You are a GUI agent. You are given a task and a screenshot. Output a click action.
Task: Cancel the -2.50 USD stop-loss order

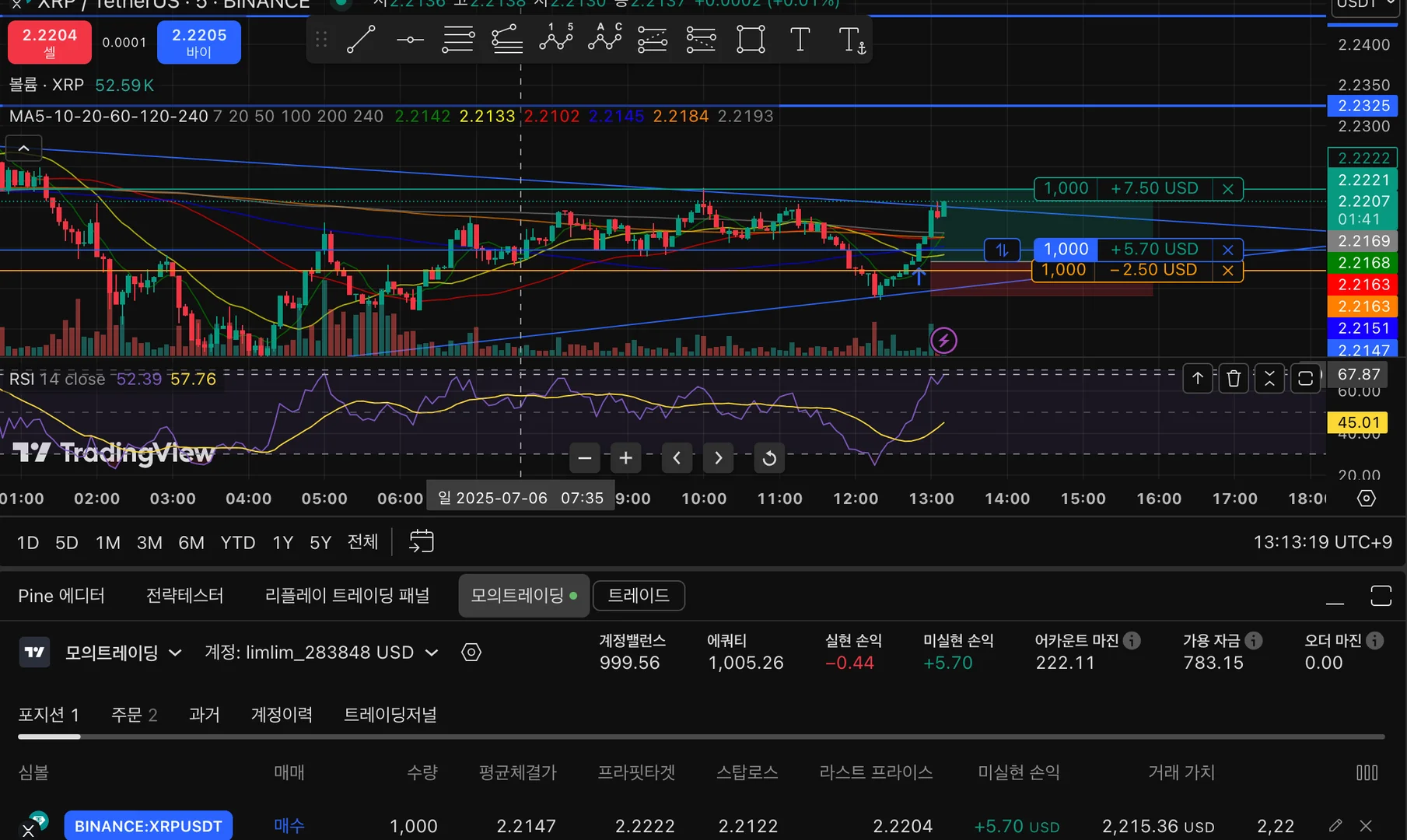coord(1228,271)
